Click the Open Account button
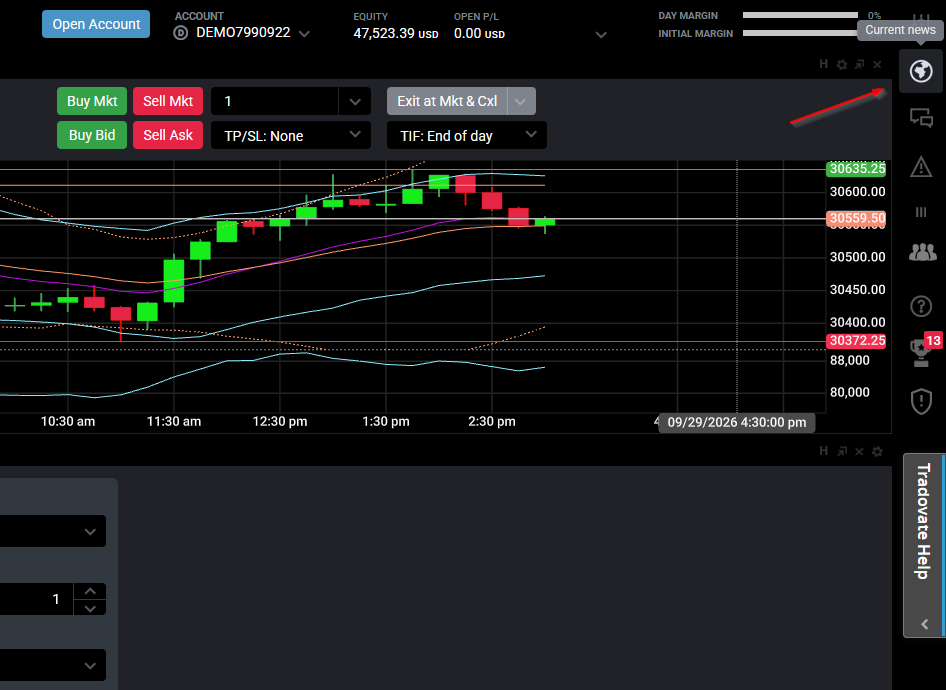Image resolution: width=946 pixels, height=690 pixels. (96, 24)
